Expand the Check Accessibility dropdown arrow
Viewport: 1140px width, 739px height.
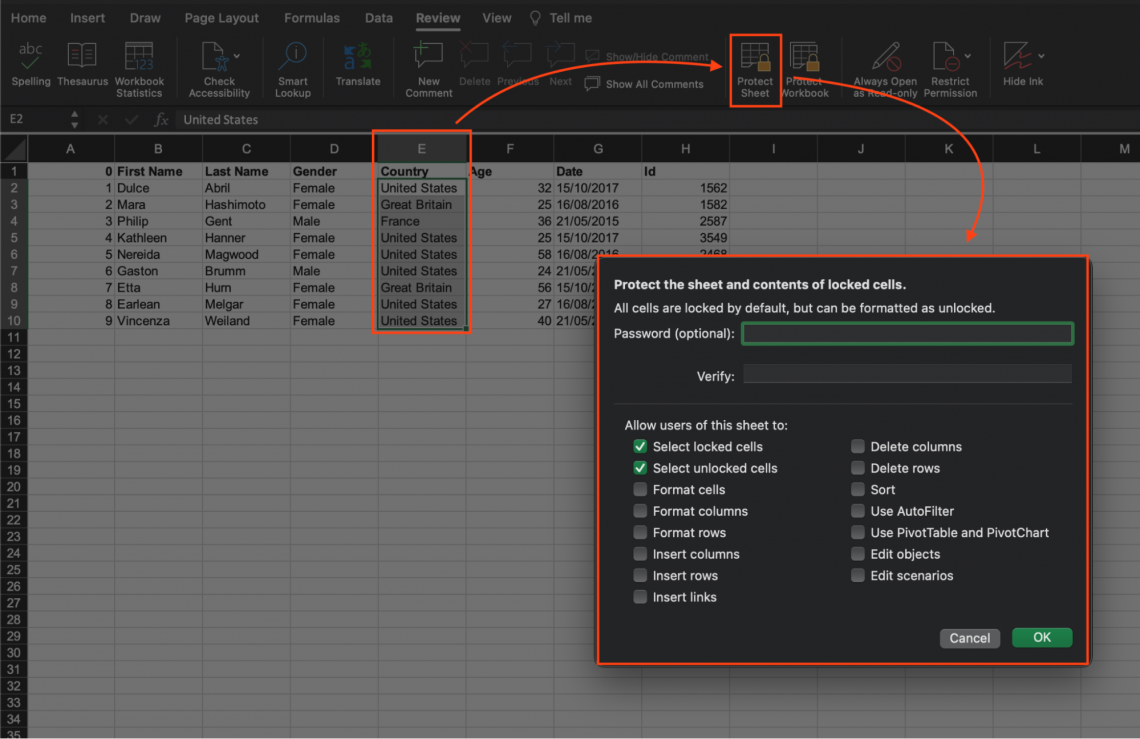point(236,56)
